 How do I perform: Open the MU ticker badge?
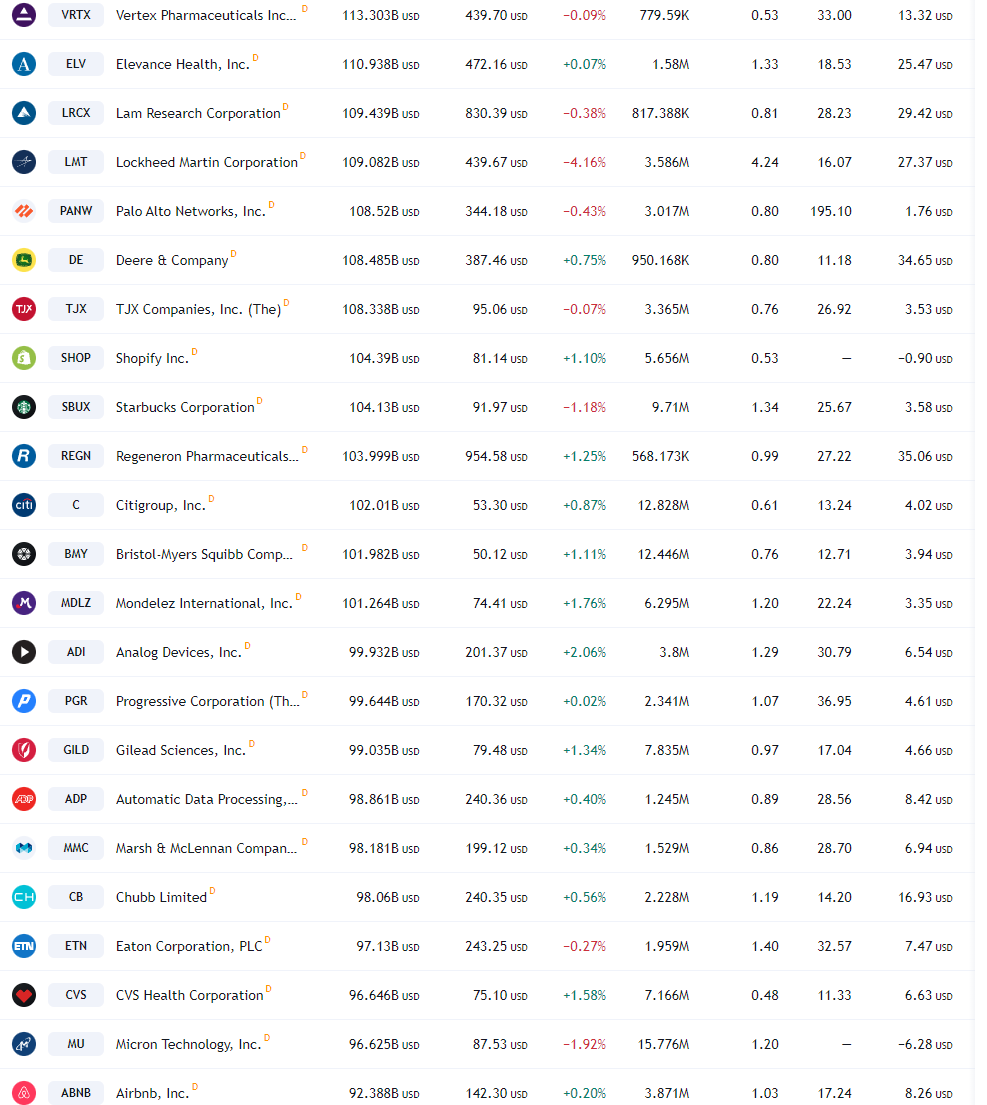click(x=76, y=1044)
